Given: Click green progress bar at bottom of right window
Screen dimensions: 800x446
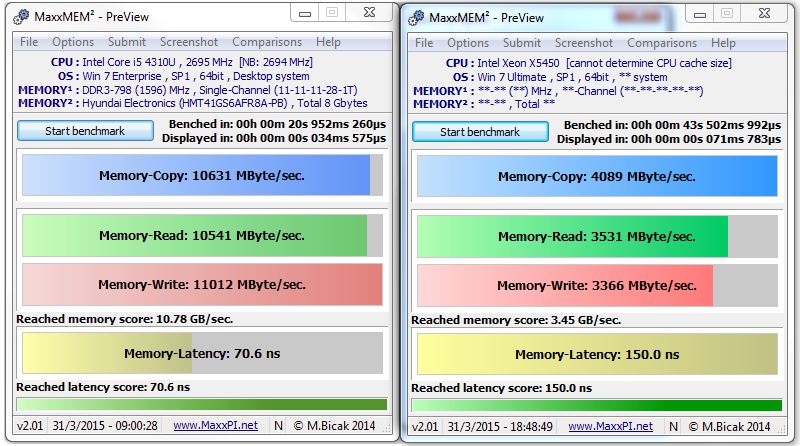Looking at the screenshot, I should pyautogui.click(x=597, y=406).
